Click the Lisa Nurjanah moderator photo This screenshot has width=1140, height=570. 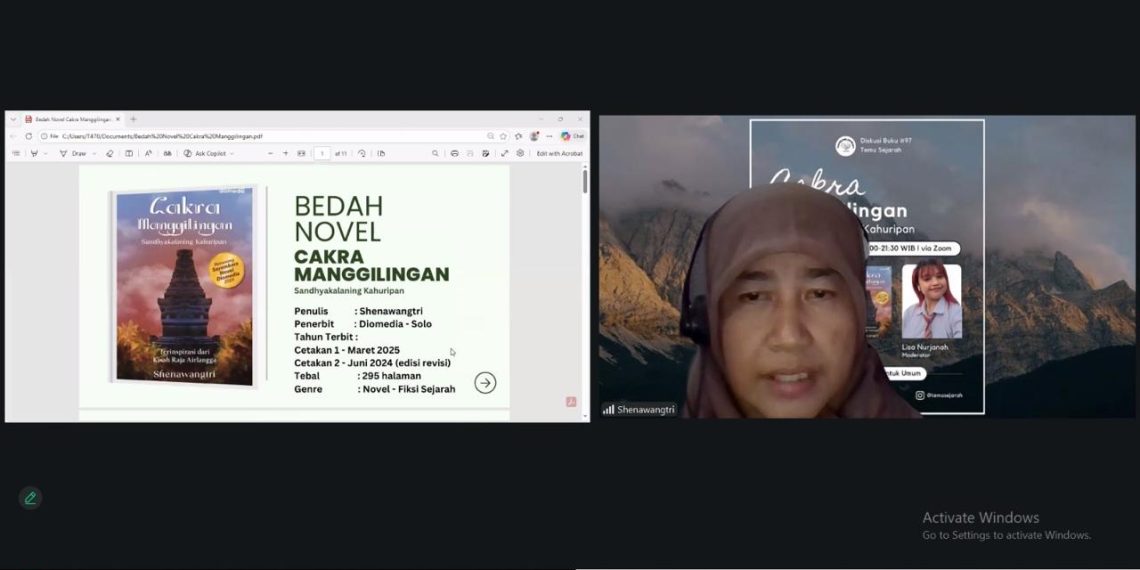pyautogui.click(x=931, y=301)
